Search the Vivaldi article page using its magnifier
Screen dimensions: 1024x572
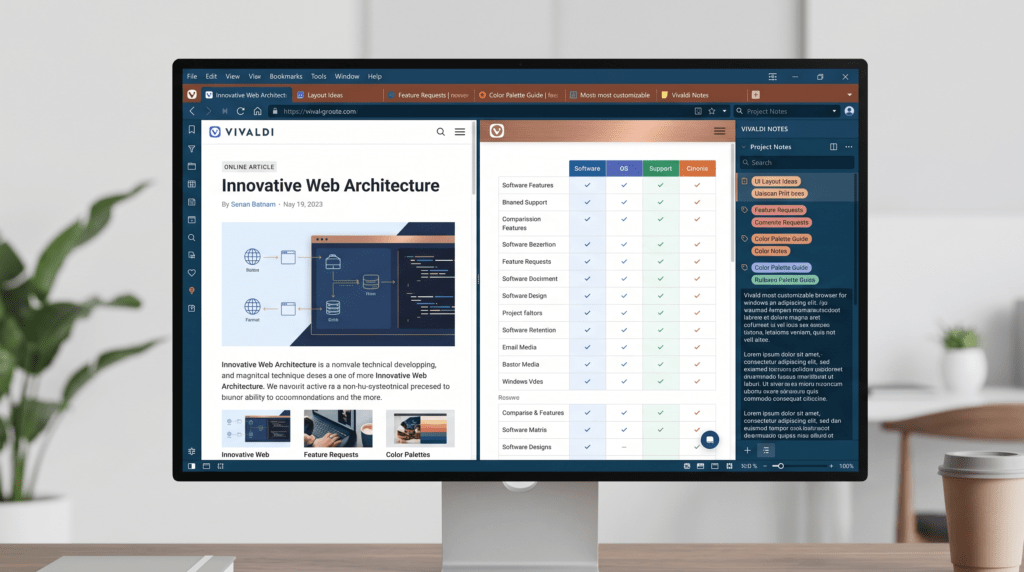441,132
